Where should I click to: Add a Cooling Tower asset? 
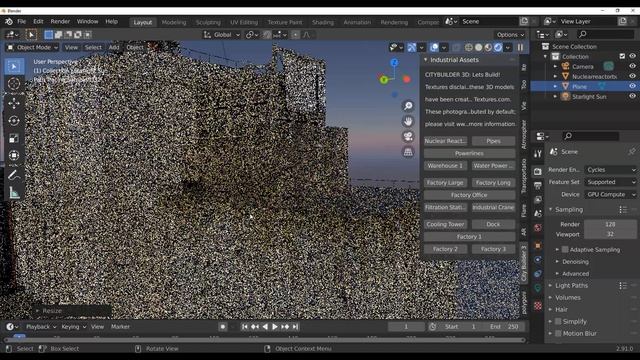tap(445, 224)
